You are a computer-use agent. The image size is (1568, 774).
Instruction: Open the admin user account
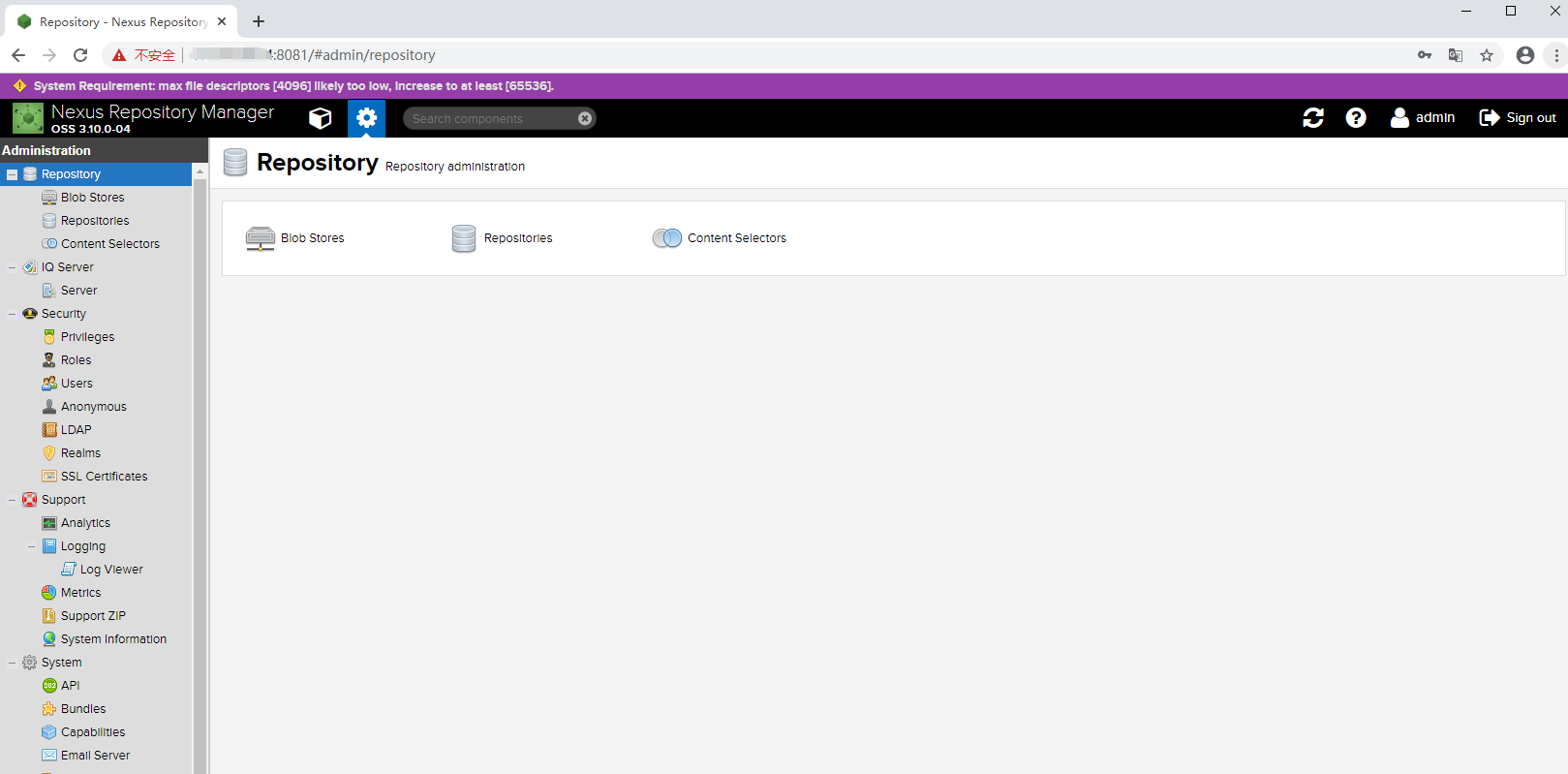[1423, 118]
